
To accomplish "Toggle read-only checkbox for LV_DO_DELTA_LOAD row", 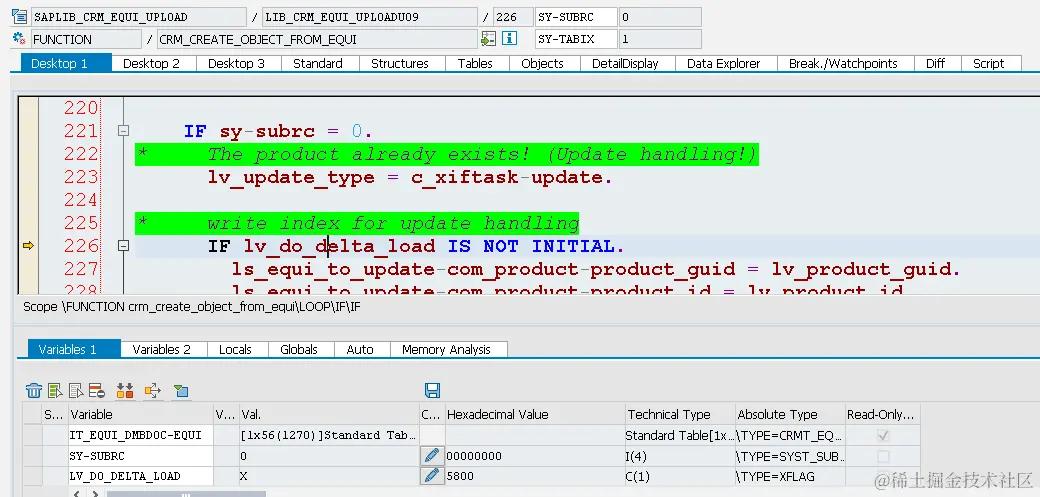I will (883, 476).
